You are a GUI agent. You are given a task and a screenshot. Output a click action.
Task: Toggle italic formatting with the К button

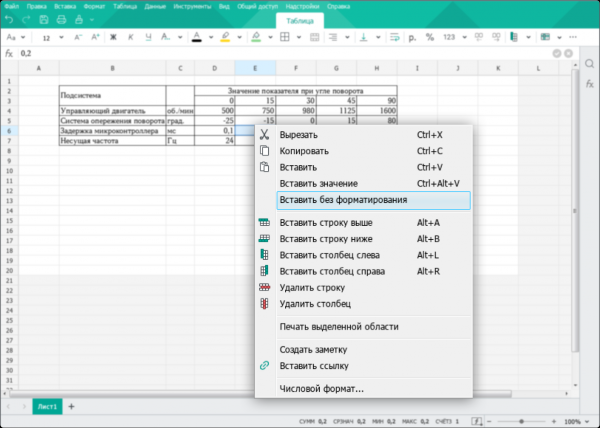pyautogui.click(x=130, y=37)
